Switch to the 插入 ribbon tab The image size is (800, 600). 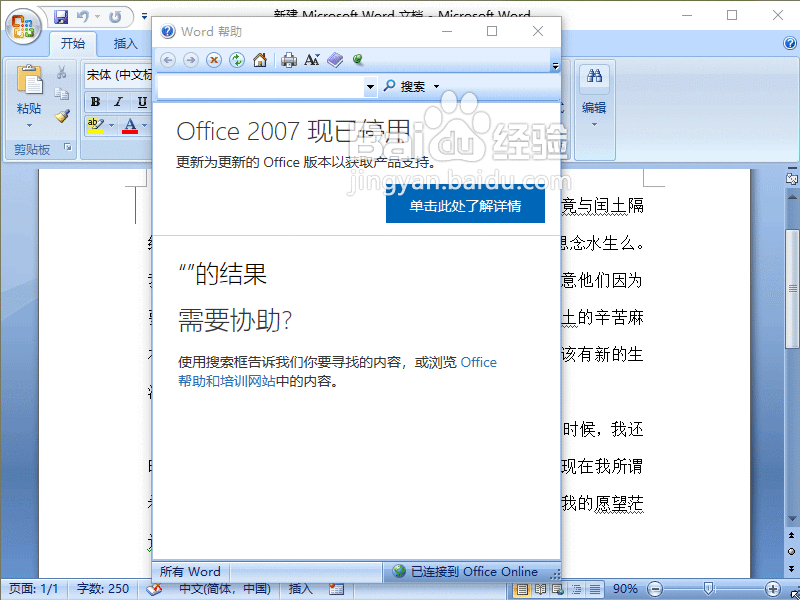click(126, 44)
